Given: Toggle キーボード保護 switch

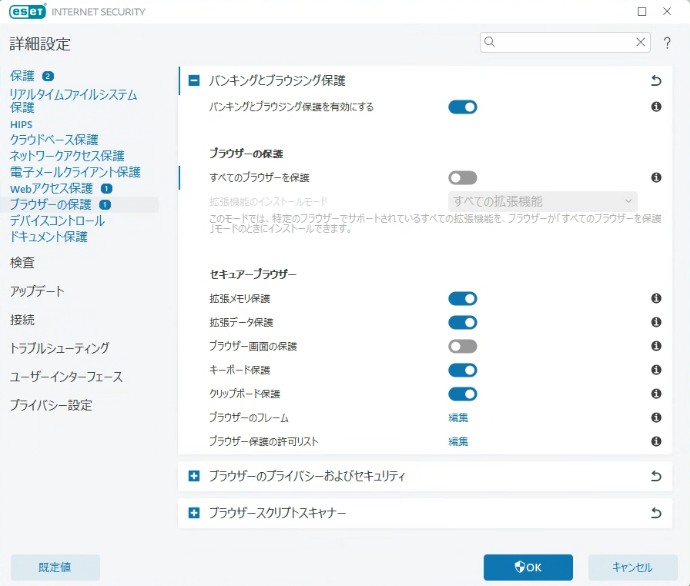Looking at the screenshot, I should 462,370.
